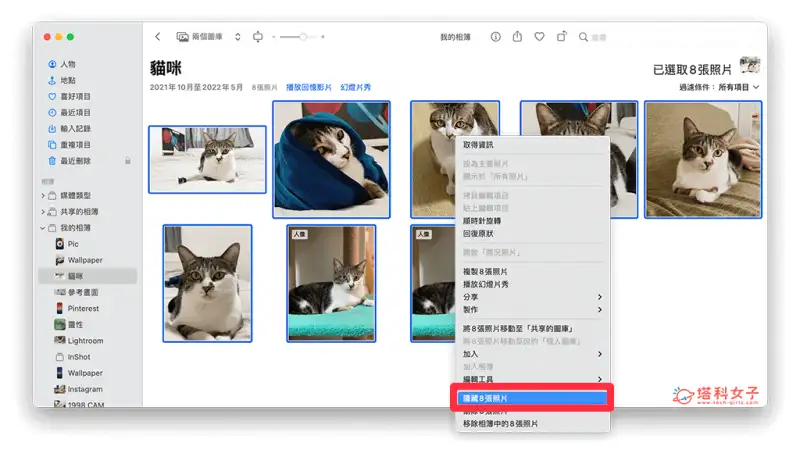Open the 靈性 album
This screenshot has height=450, width=800.
75,324
